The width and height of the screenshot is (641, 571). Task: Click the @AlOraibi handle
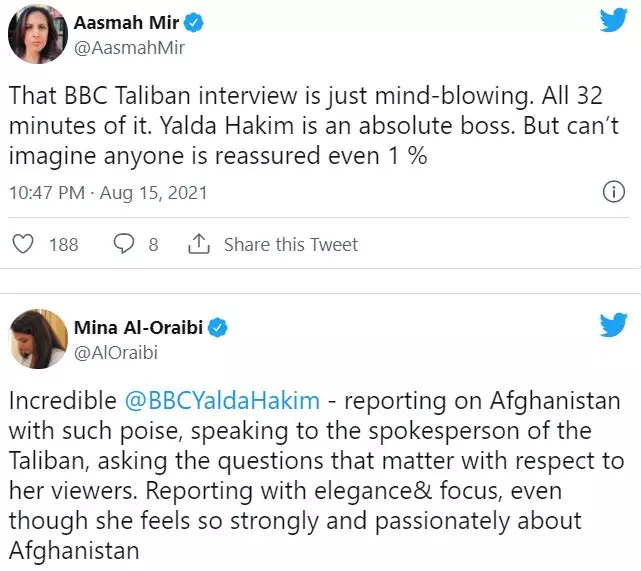coord(116,351)
